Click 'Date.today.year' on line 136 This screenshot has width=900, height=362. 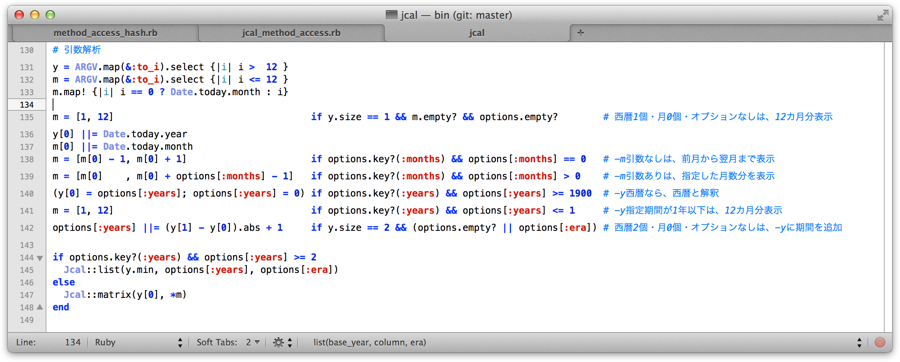(x=145, y=134)
